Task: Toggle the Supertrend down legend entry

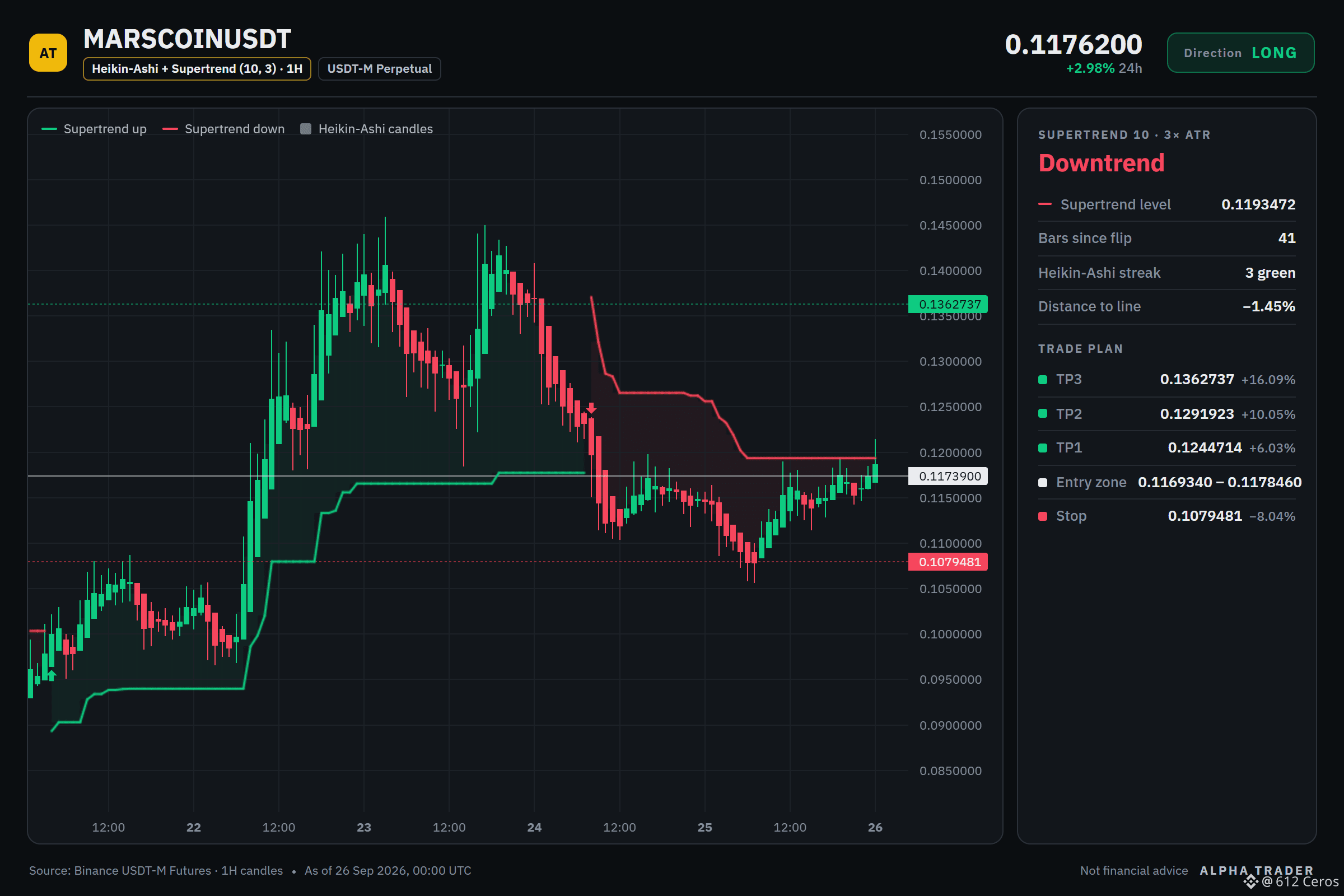Action: click(223, 129)
